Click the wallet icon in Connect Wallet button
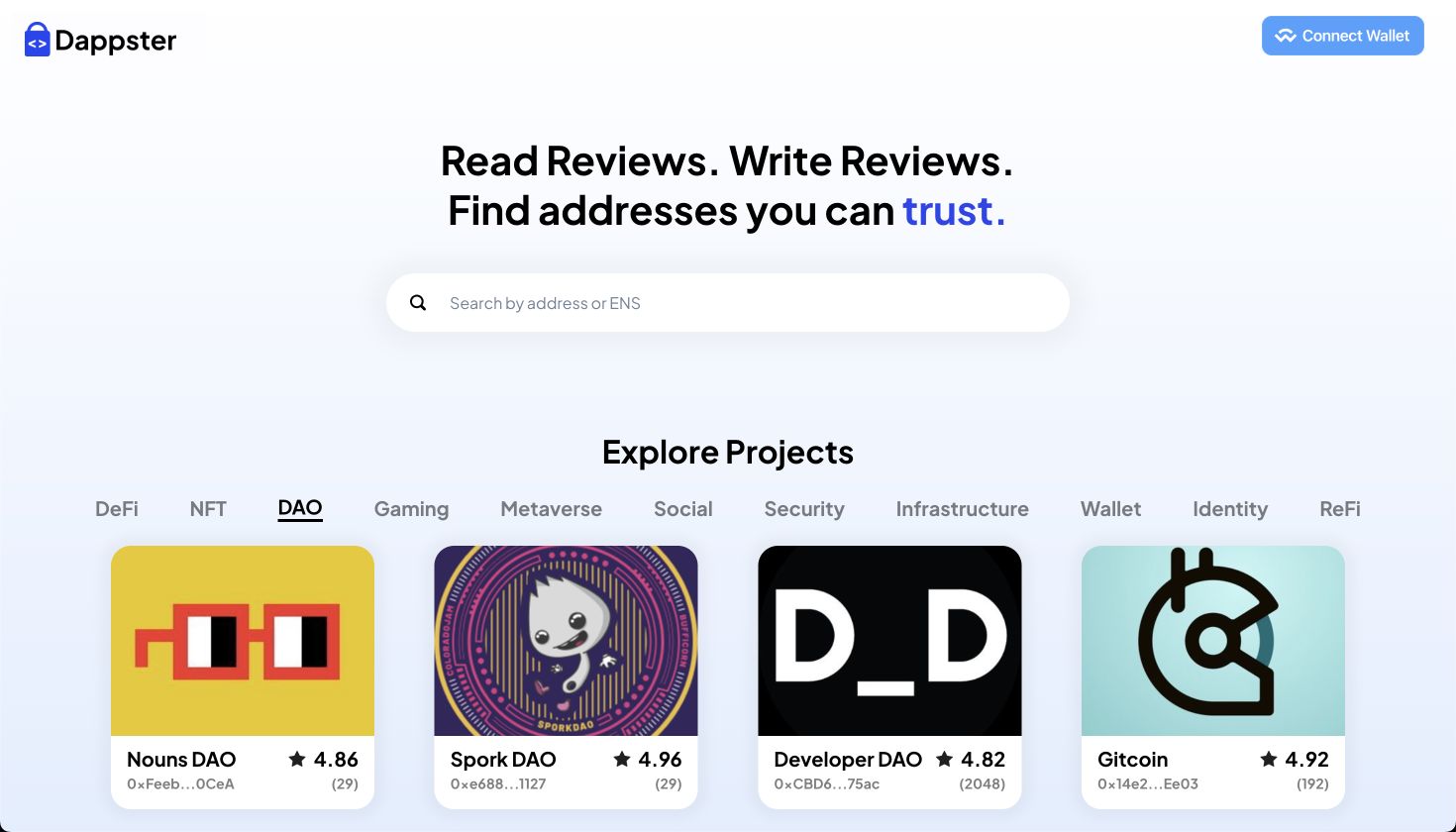1456x832 pixels. point(1286,36)
